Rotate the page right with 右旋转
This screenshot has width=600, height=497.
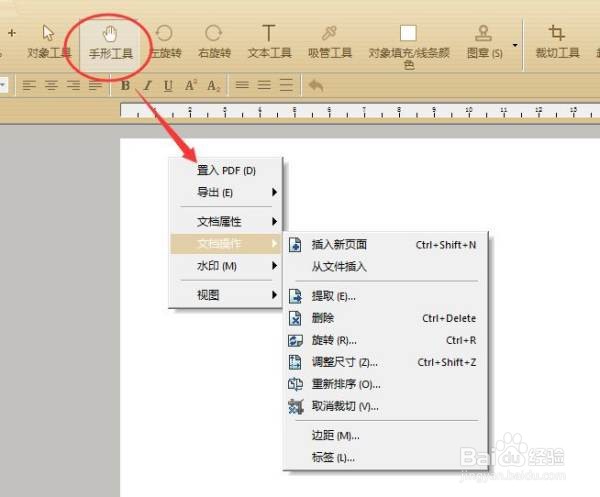point(214,42)
